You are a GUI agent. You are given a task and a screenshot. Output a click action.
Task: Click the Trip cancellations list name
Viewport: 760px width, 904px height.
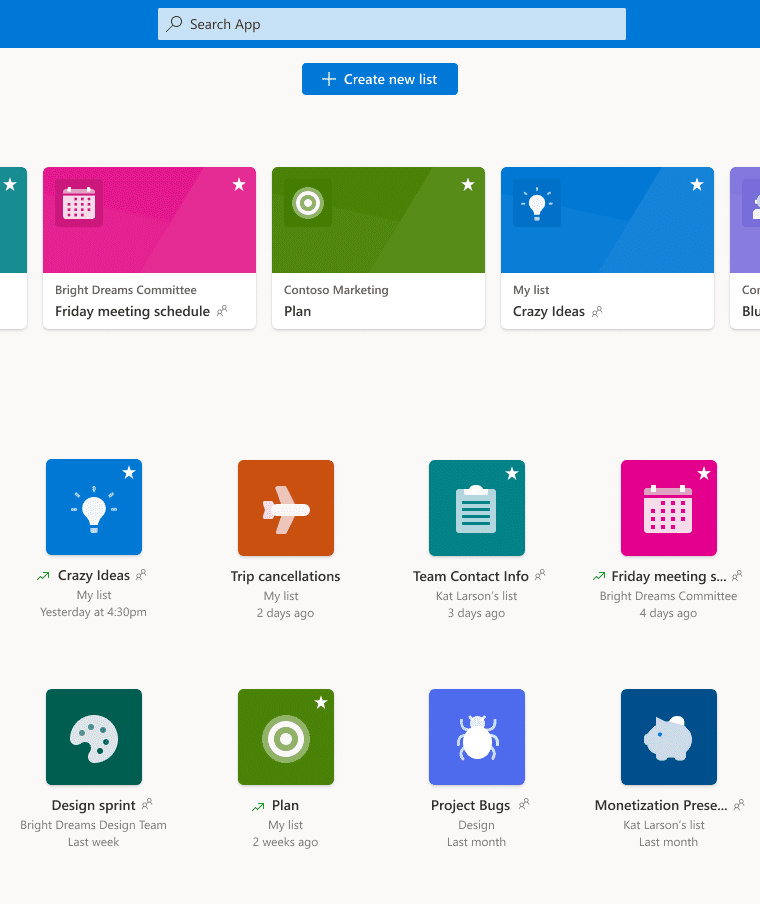285,576
